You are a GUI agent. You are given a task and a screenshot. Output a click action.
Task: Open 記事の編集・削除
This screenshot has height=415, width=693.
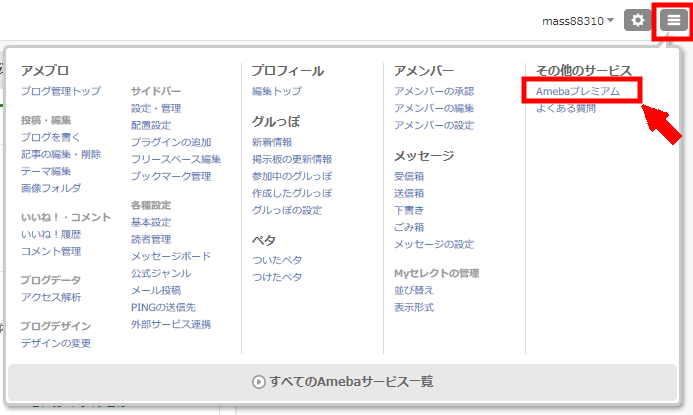[x=61, y=154]
